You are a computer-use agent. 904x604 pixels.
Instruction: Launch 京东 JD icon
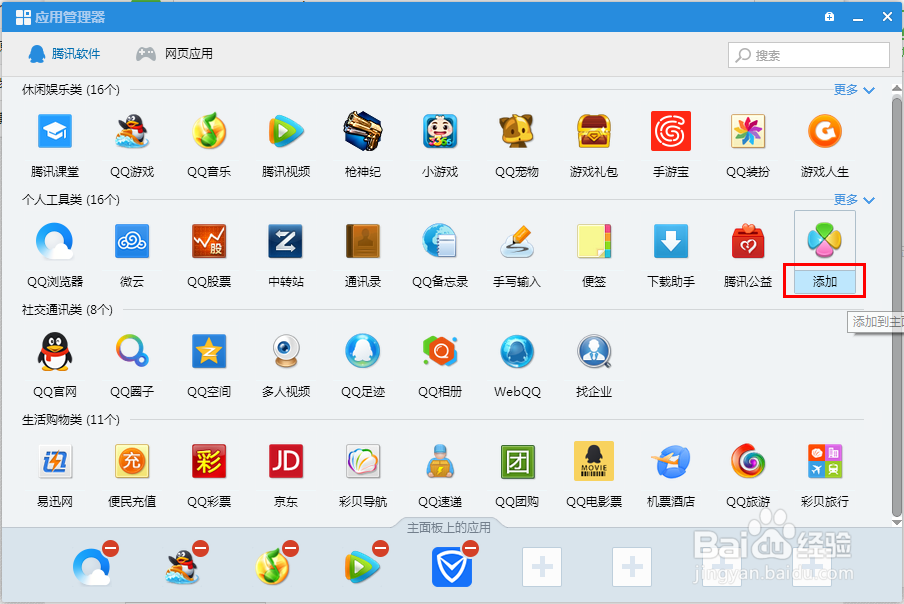pos(286,461)
